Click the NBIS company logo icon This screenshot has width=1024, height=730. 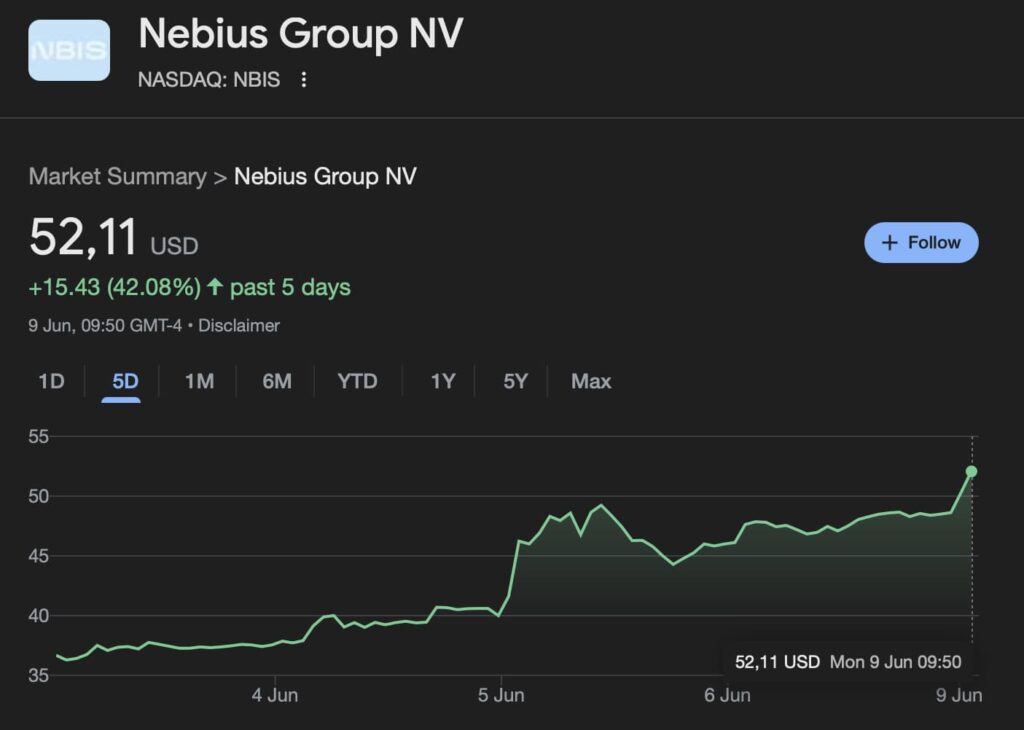pyautogui.click(x=69, y=50)
